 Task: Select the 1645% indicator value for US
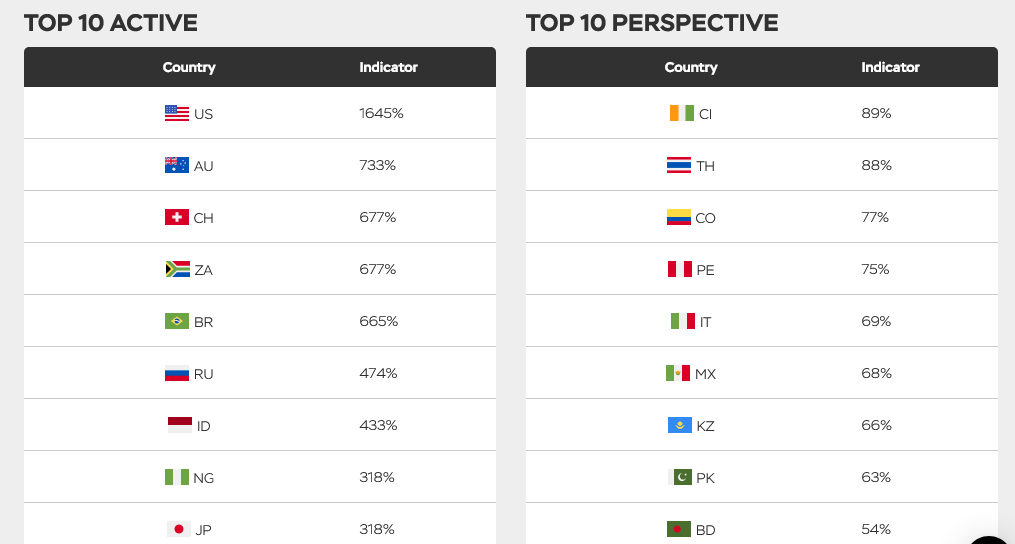coord(381,114)
